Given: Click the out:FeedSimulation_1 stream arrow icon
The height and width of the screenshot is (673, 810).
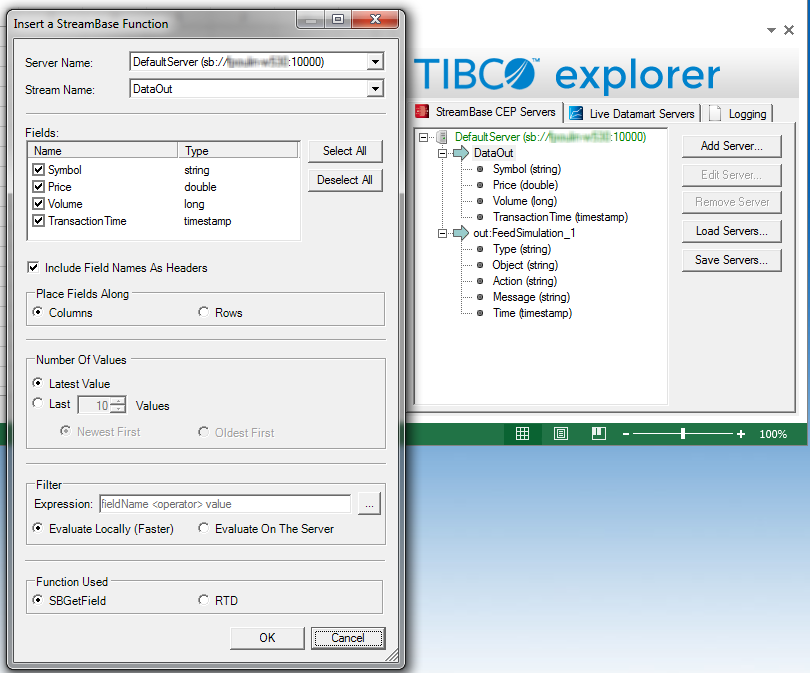Looking at the screenshot, I should click(x=460, y=233).
